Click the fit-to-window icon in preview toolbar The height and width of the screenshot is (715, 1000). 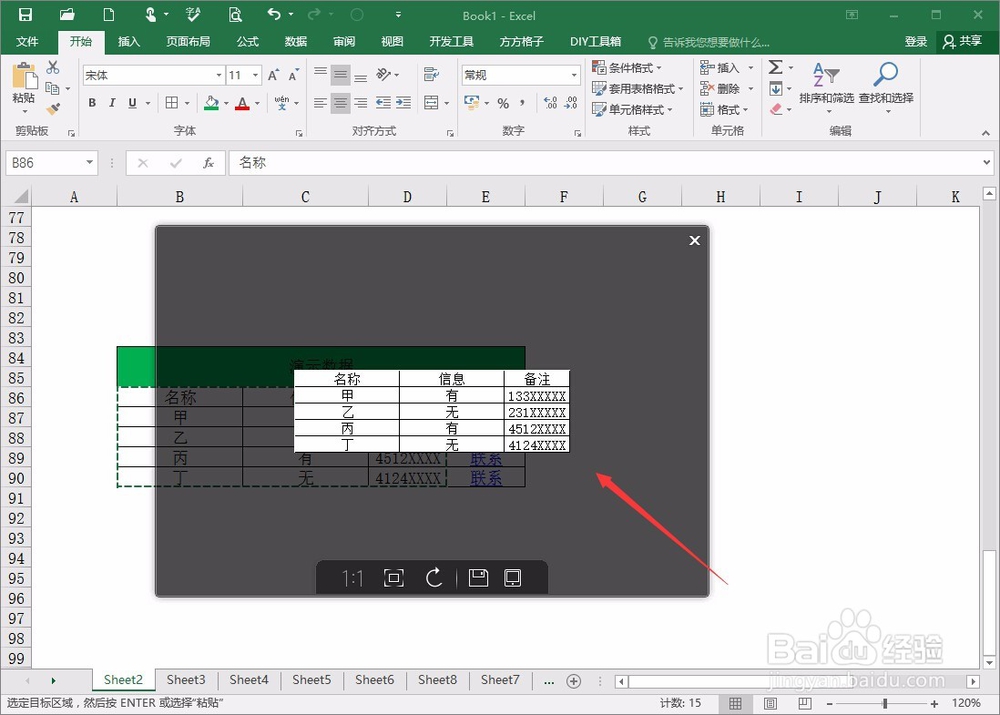[x=393, y=579]
